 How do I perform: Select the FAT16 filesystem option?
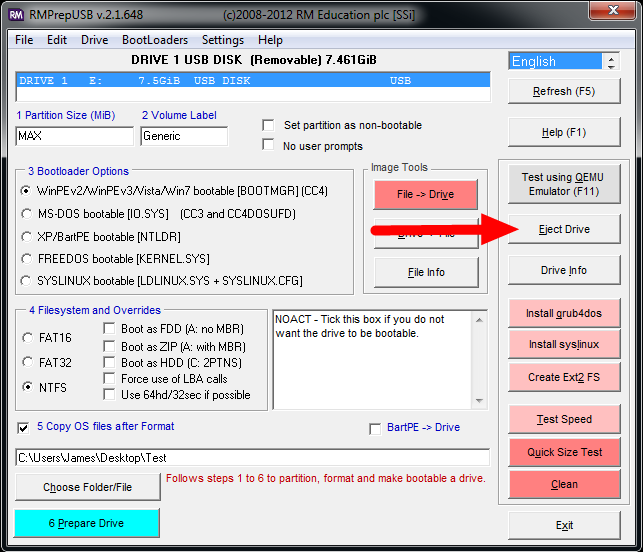pyautogui.click(x=27, y=338)
